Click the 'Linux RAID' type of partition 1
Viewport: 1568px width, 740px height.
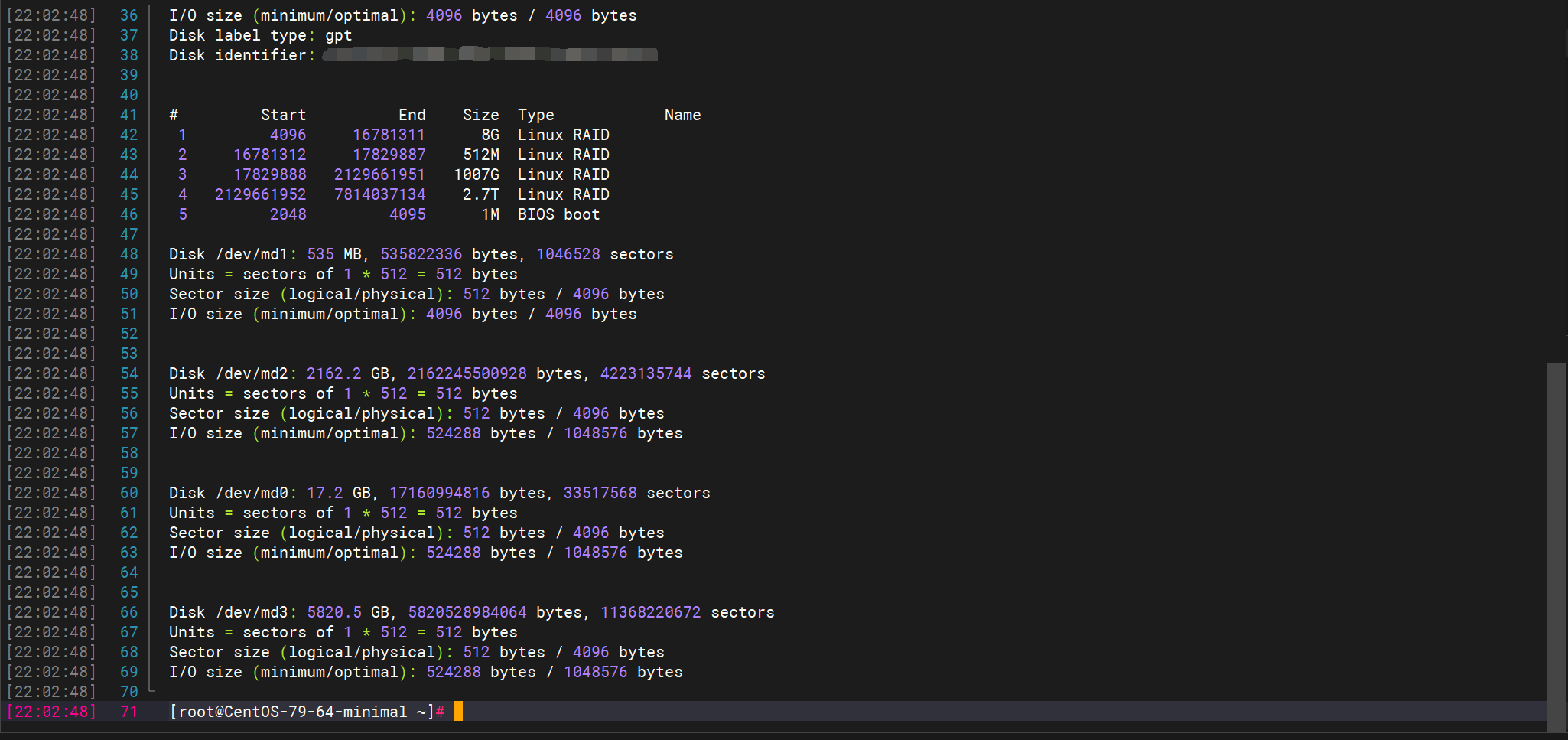(564, 135)
